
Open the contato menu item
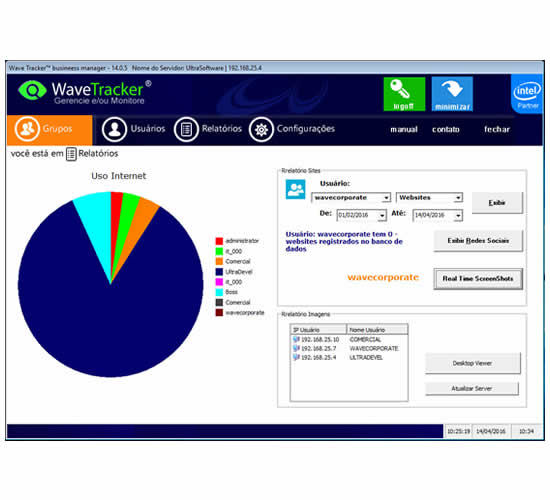(445, 129)
